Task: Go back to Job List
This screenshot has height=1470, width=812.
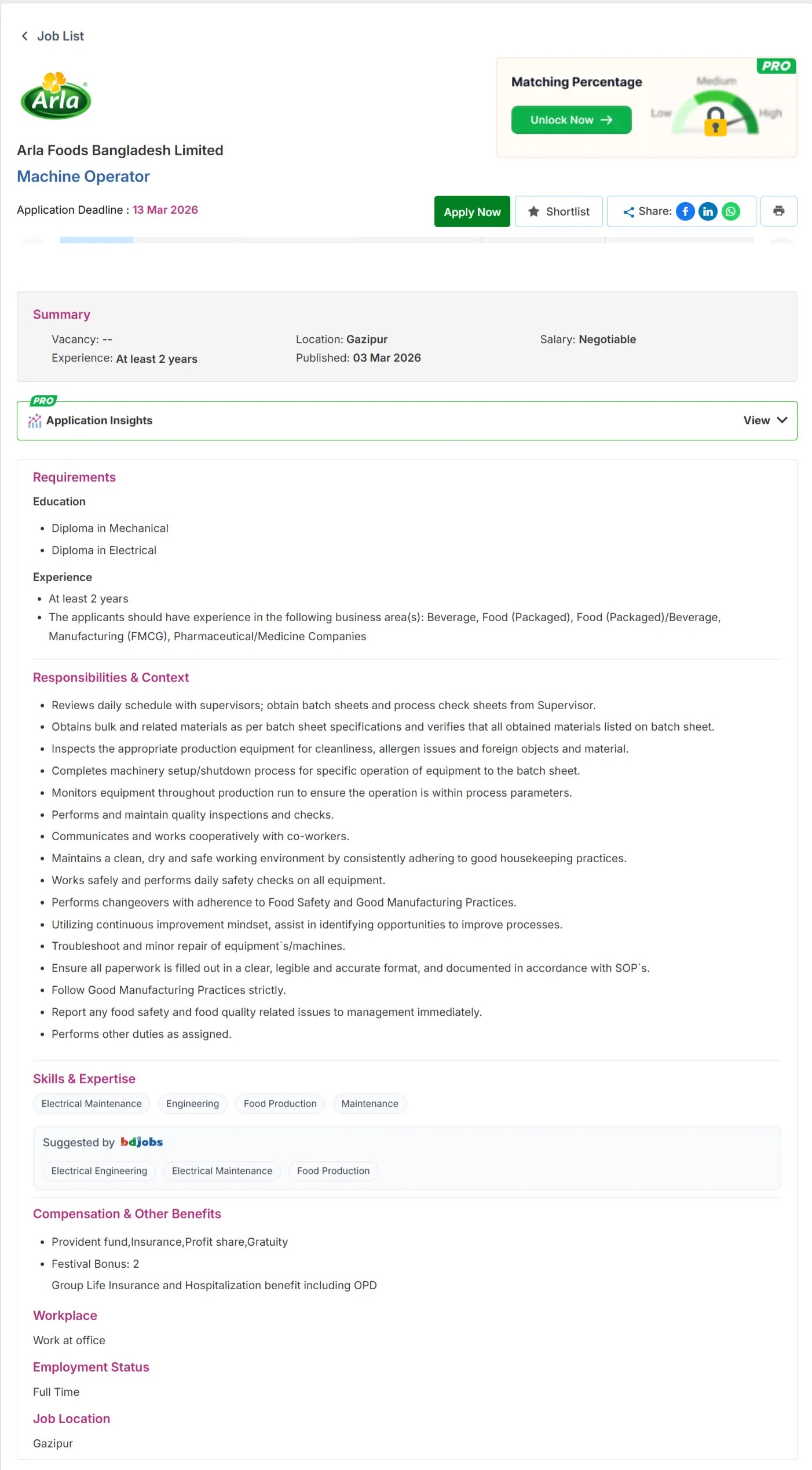Action: click(x=52, y=36)
